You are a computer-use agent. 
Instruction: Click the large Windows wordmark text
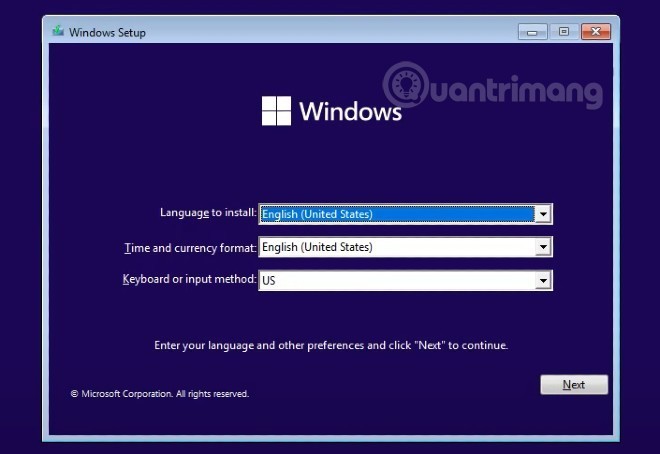[x=350, y=111]
